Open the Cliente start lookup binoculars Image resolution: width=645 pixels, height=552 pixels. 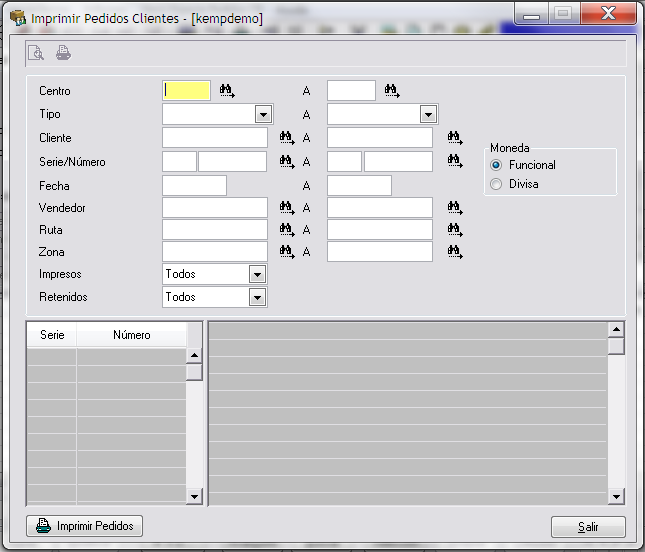(287, 138)
